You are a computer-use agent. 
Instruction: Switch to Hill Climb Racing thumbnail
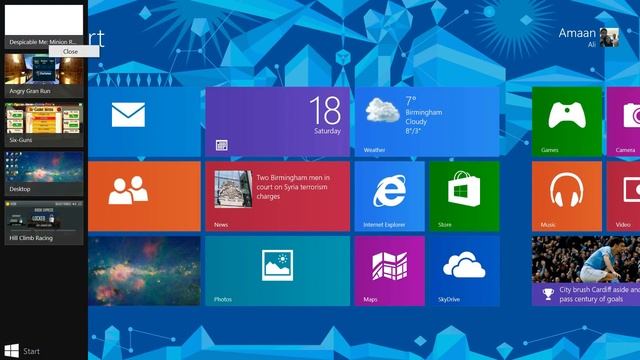click(44, 222)
